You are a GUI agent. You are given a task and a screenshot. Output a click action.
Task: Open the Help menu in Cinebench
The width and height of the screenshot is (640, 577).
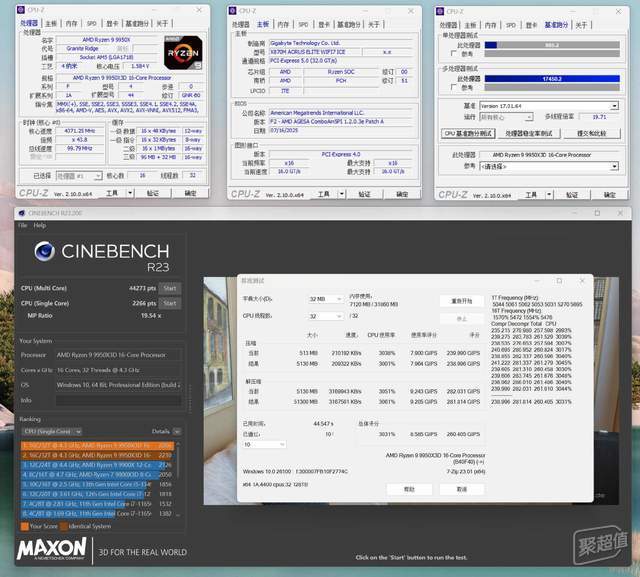(x=40, y=225)
